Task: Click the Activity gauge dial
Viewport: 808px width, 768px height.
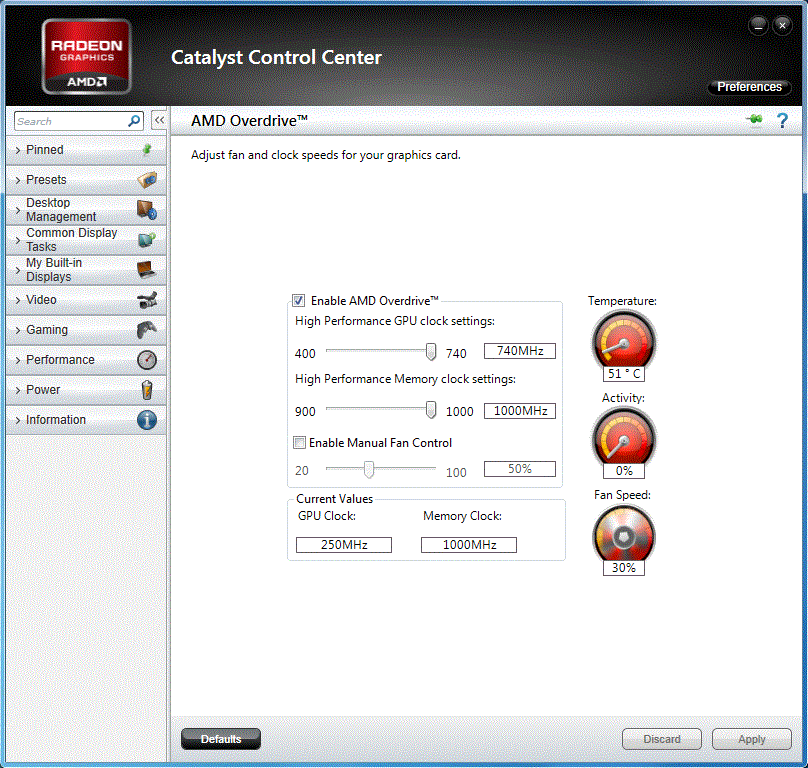Action: pos(624,439)
